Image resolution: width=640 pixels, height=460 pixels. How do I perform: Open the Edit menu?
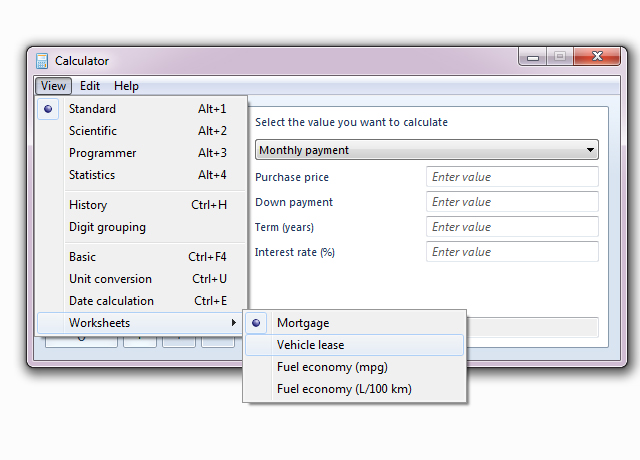coord(90,86)
